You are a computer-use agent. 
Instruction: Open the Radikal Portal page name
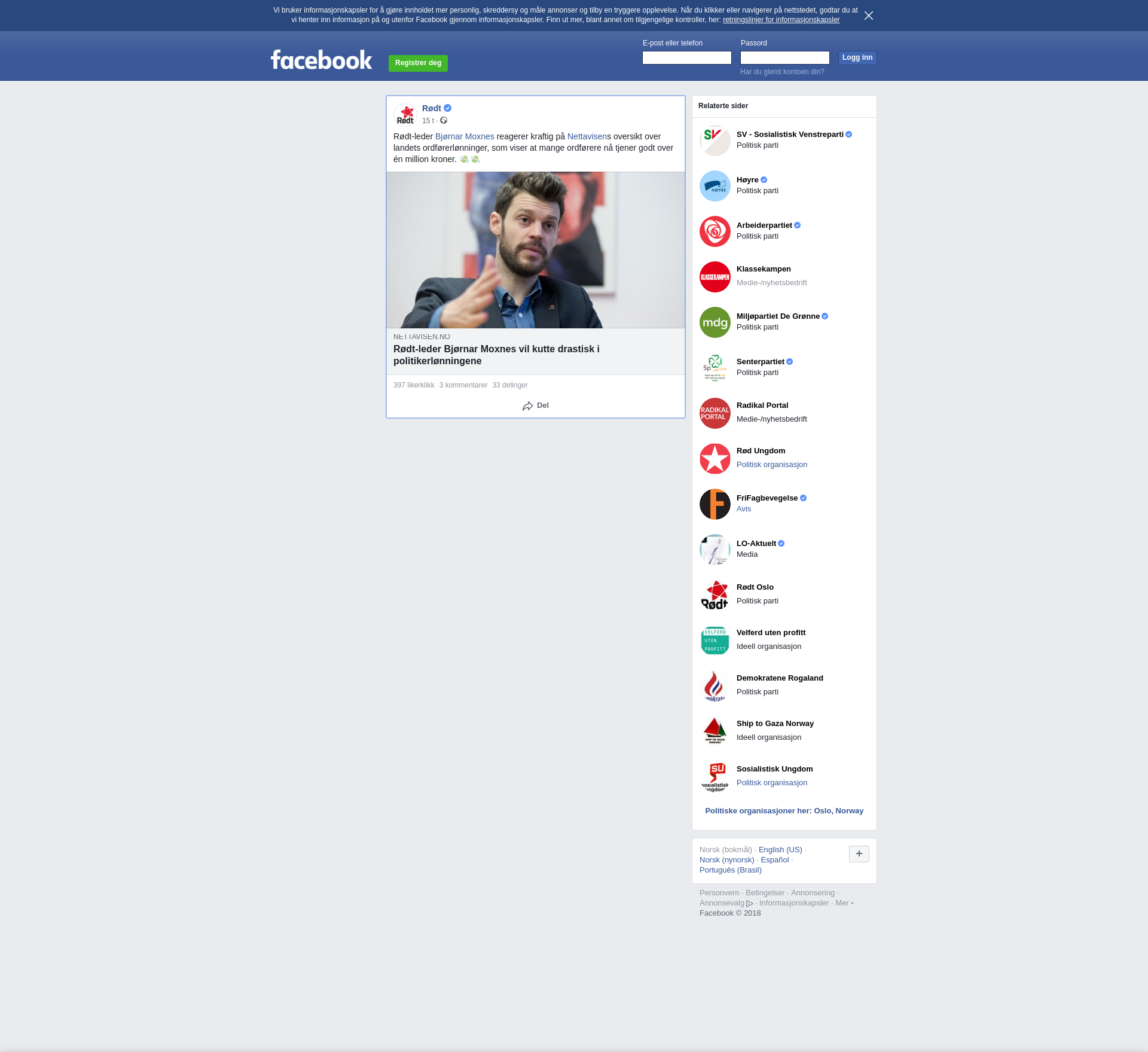762,405
